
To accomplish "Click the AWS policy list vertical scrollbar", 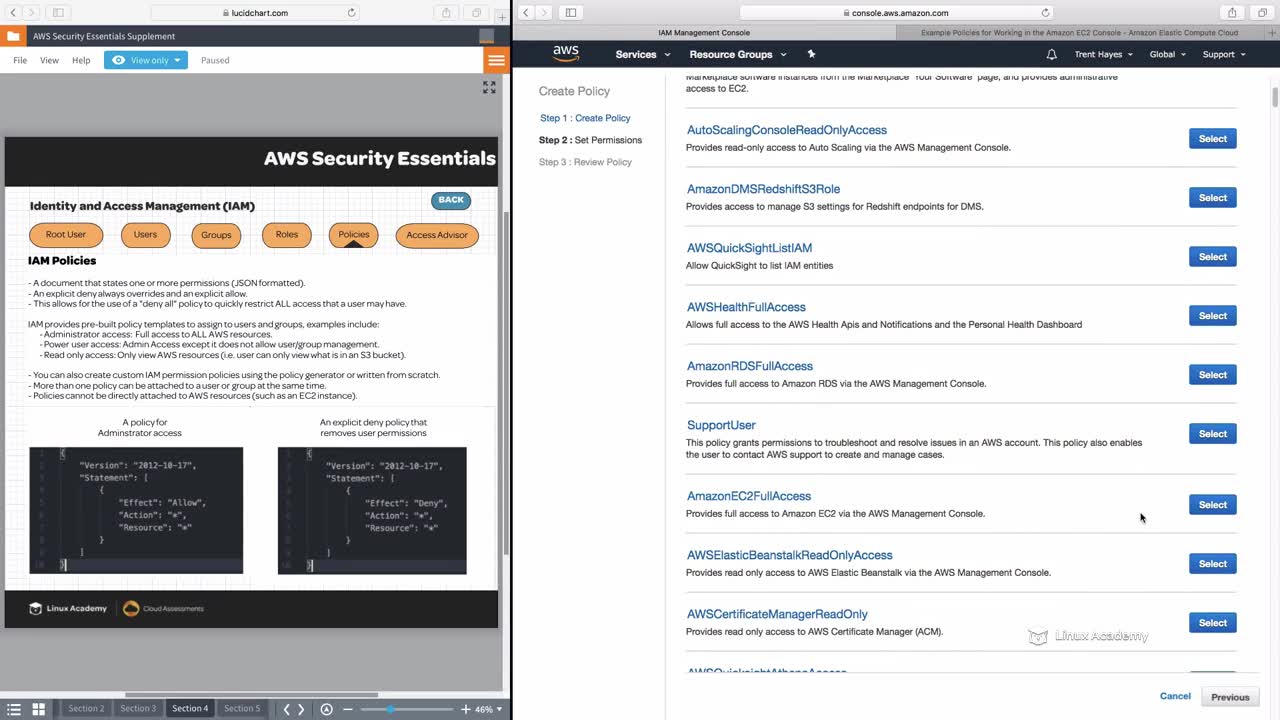I will coord(1275,98).
